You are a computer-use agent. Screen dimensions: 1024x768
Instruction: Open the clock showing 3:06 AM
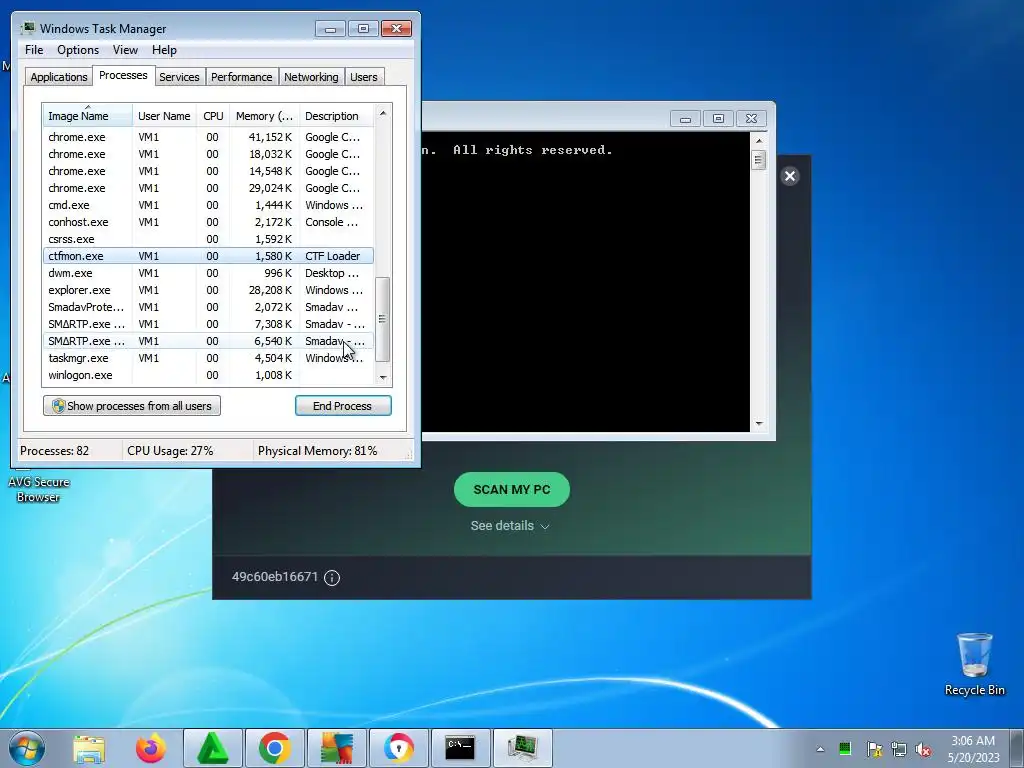[x=973, y=749]
